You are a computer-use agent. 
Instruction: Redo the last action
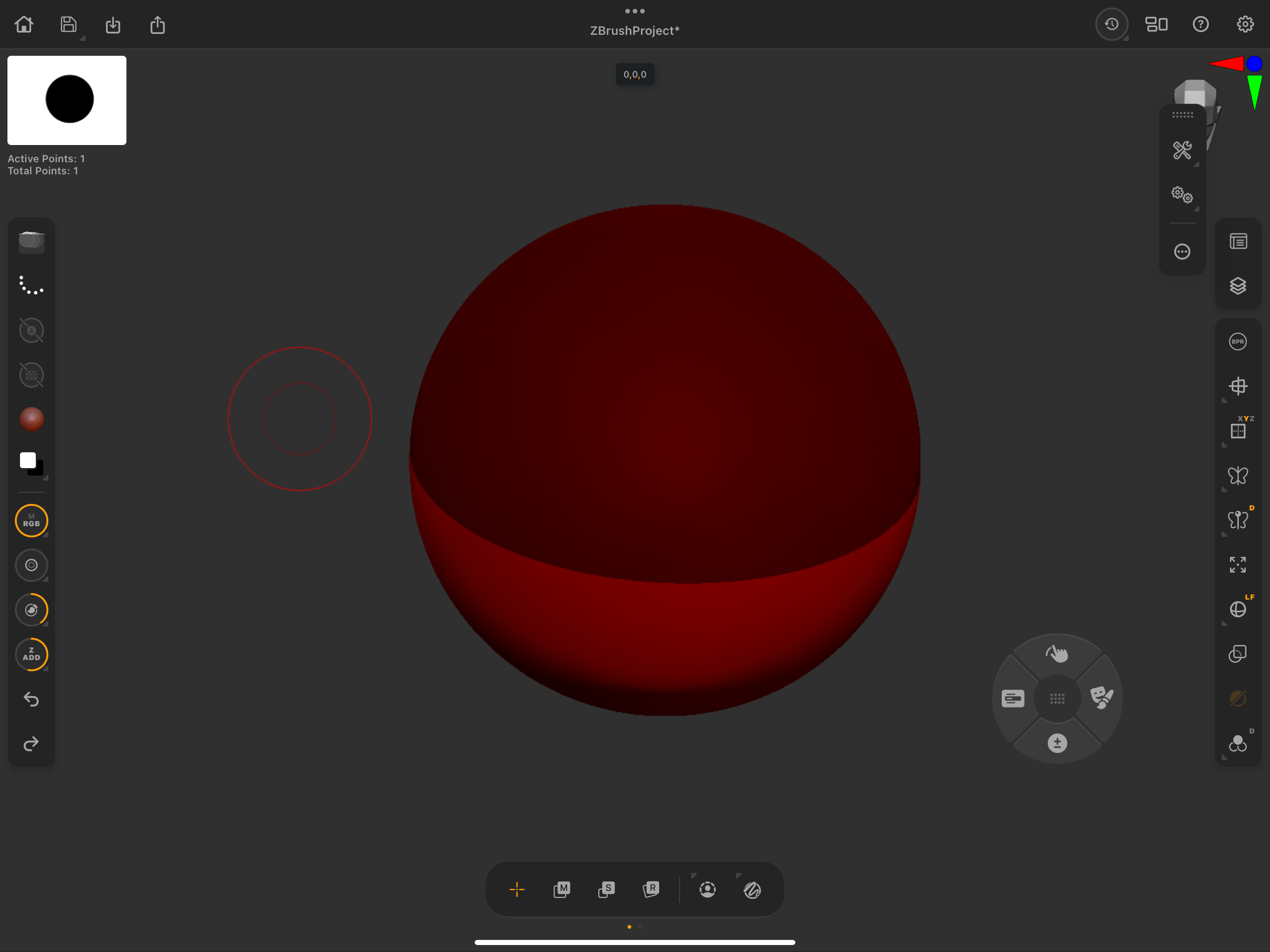click(x=32, y=744)
